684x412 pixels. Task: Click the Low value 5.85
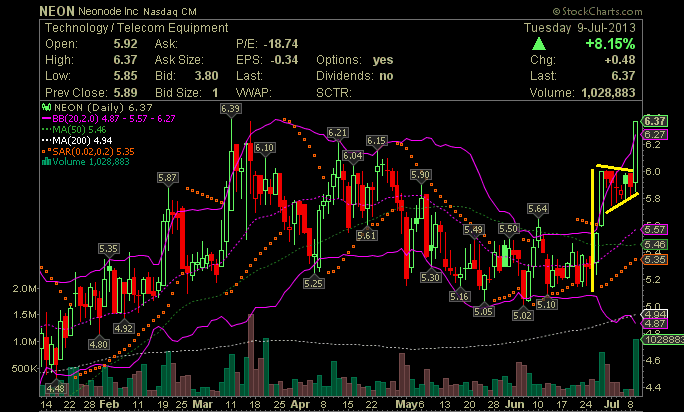click(126, 76)
